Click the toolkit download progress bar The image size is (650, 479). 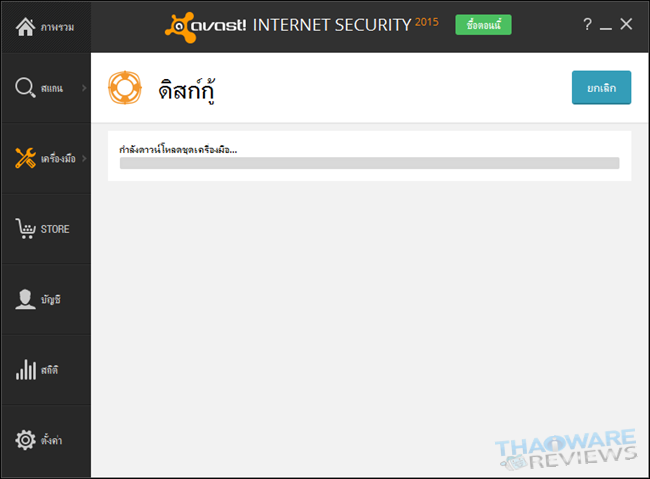click(369, 163)
